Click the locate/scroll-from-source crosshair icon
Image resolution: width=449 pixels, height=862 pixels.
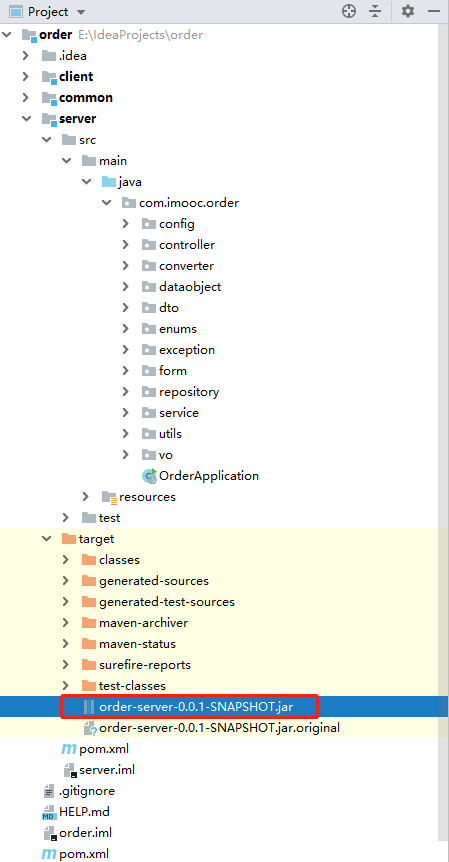point(349,11)
